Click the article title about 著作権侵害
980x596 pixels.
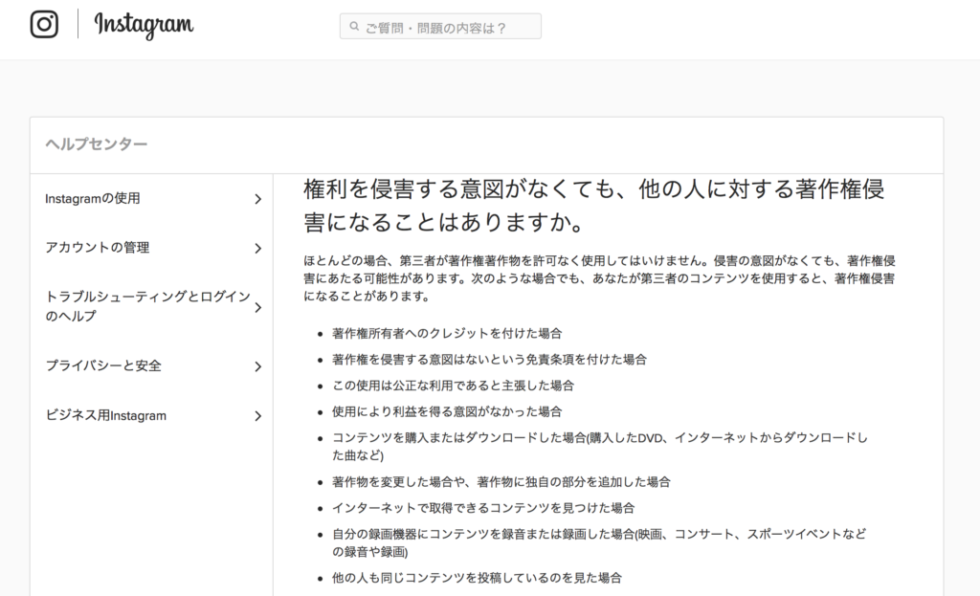593,203
